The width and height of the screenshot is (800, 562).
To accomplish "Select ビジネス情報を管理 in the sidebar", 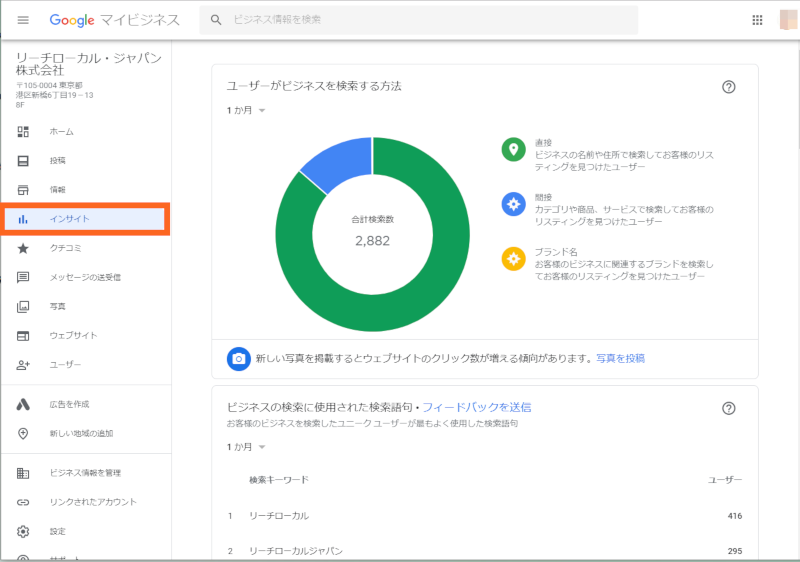I will tap(86, 473).
